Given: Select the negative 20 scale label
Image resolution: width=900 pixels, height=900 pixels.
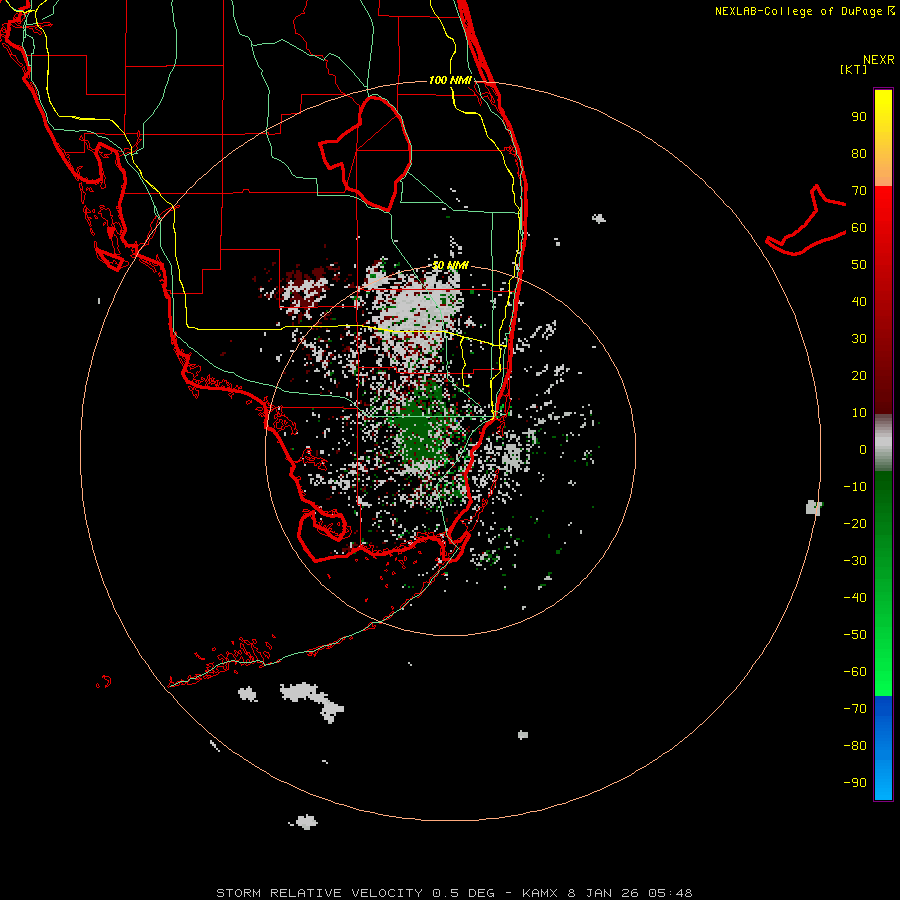Looking at the screenshot, I should tap(855, 524).
